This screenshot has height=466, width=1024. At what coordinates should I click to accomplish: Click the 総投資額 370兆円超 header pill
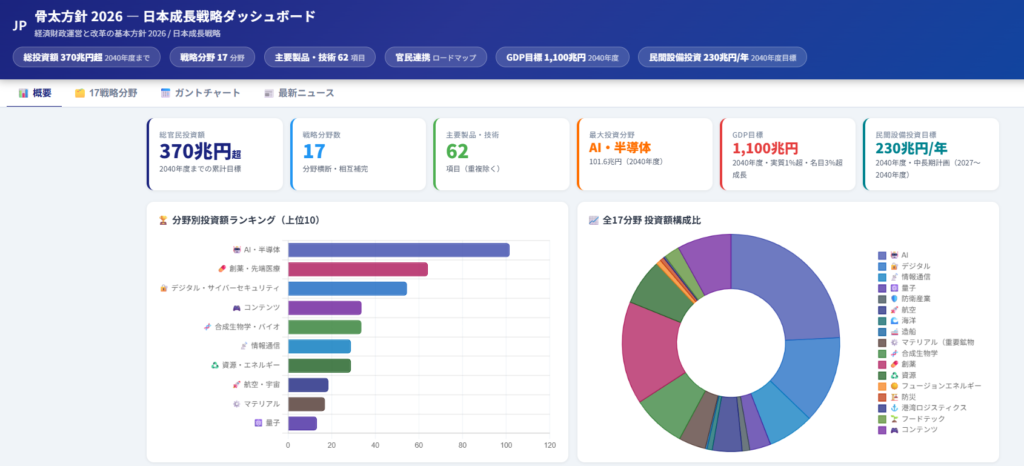(x=86, y=57)
